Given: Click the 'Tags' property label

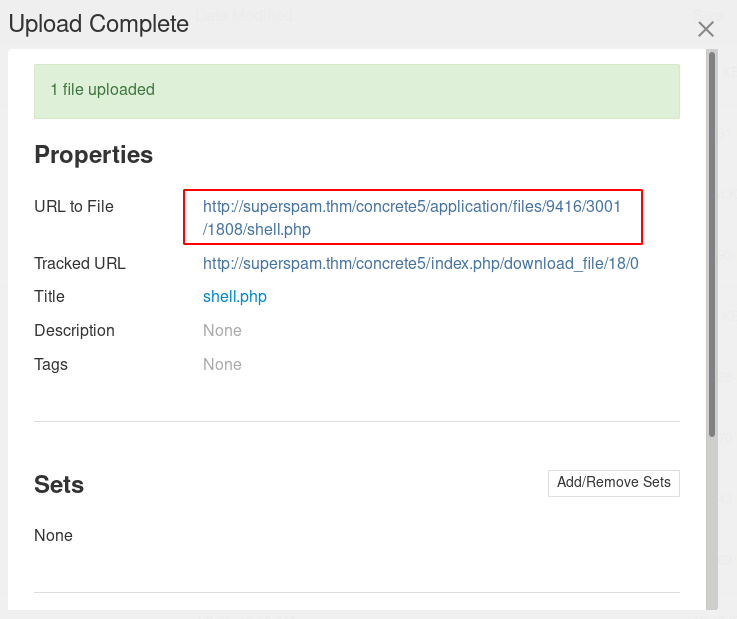Looking at the screenshot, I should click(x=51, y=365).
